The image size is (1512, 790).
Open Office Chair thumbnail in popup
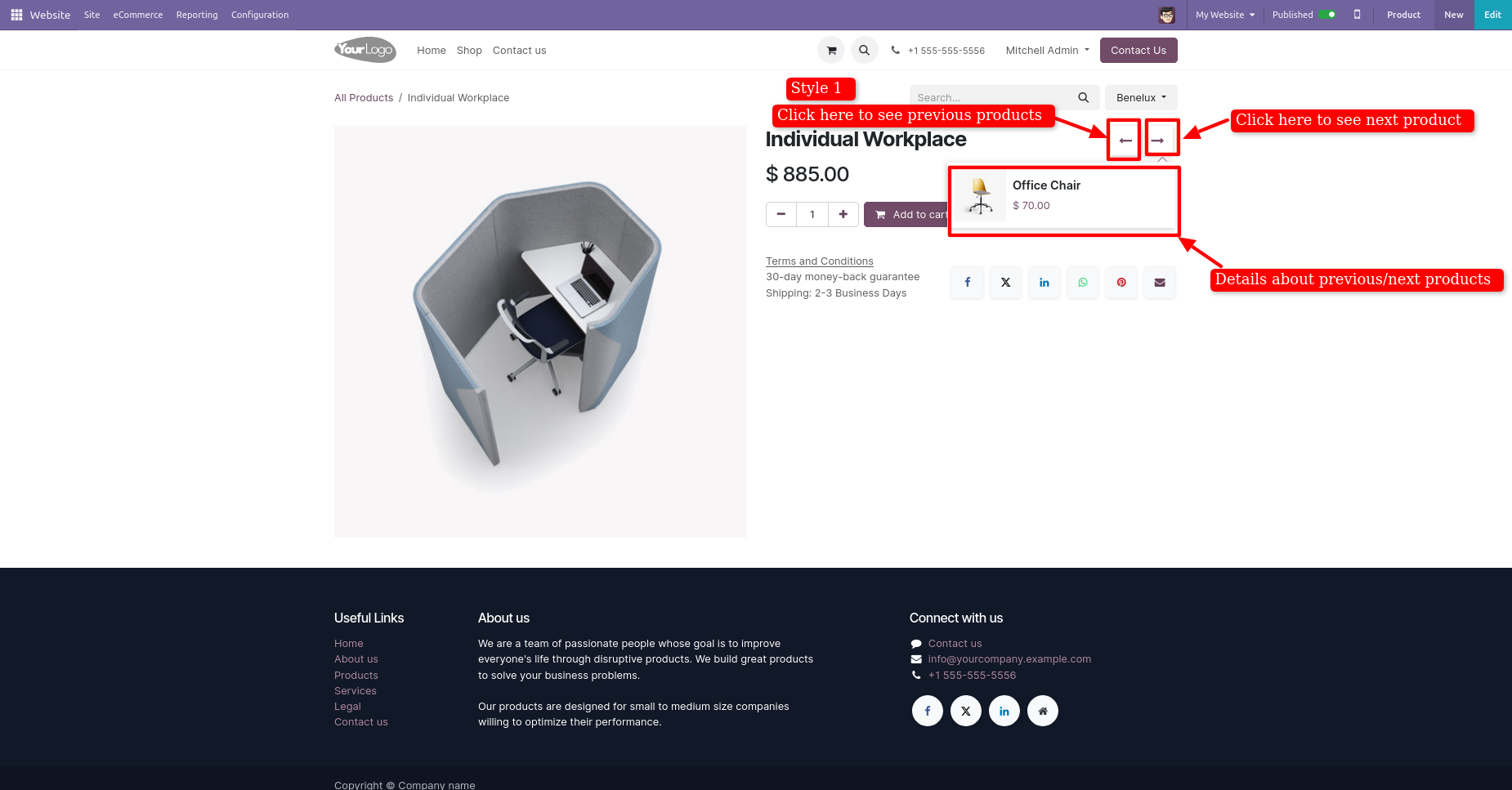coord(980,195)
